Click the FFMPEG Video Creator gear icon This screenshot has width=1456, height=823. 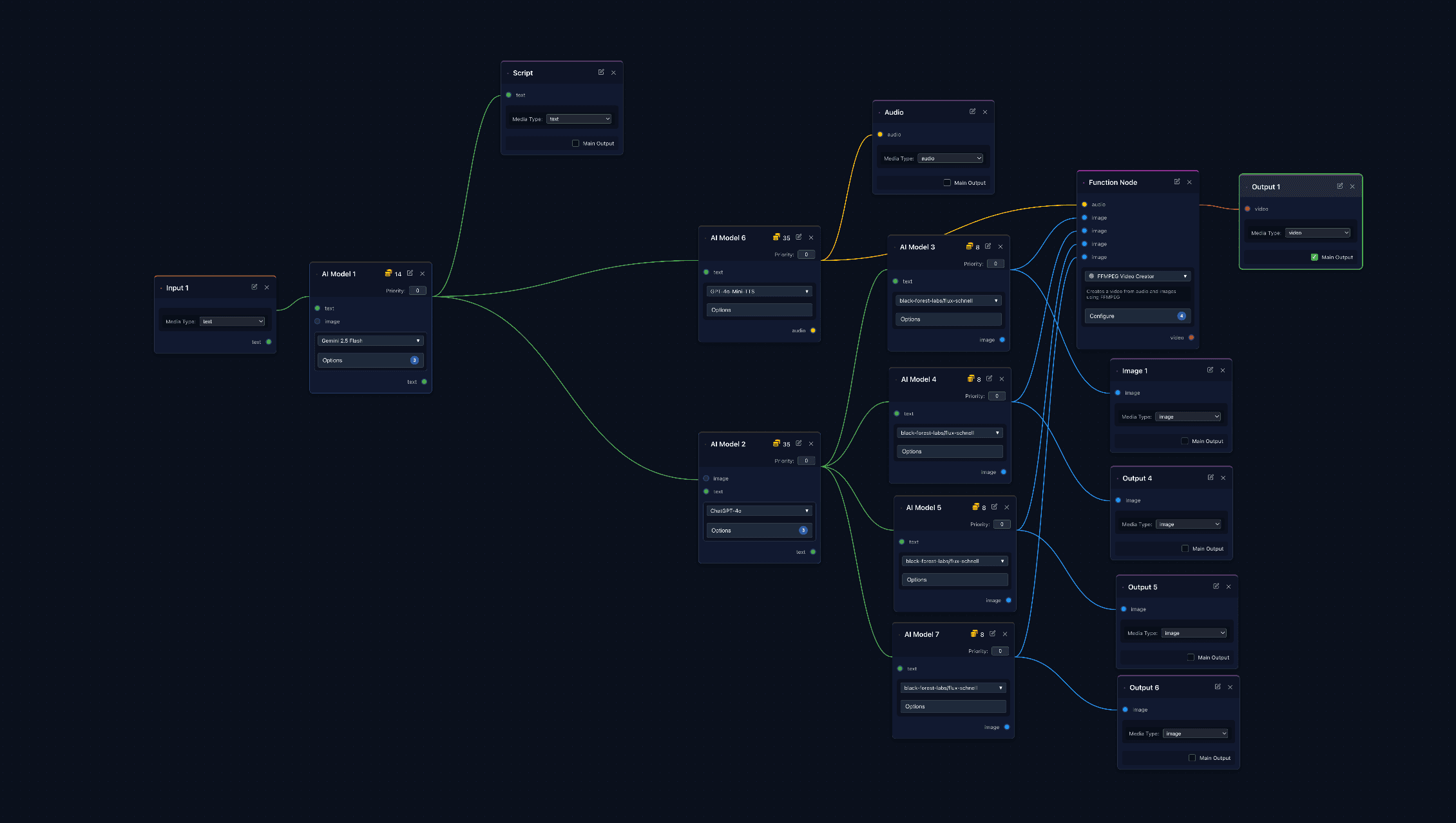tap(1091, 276)
